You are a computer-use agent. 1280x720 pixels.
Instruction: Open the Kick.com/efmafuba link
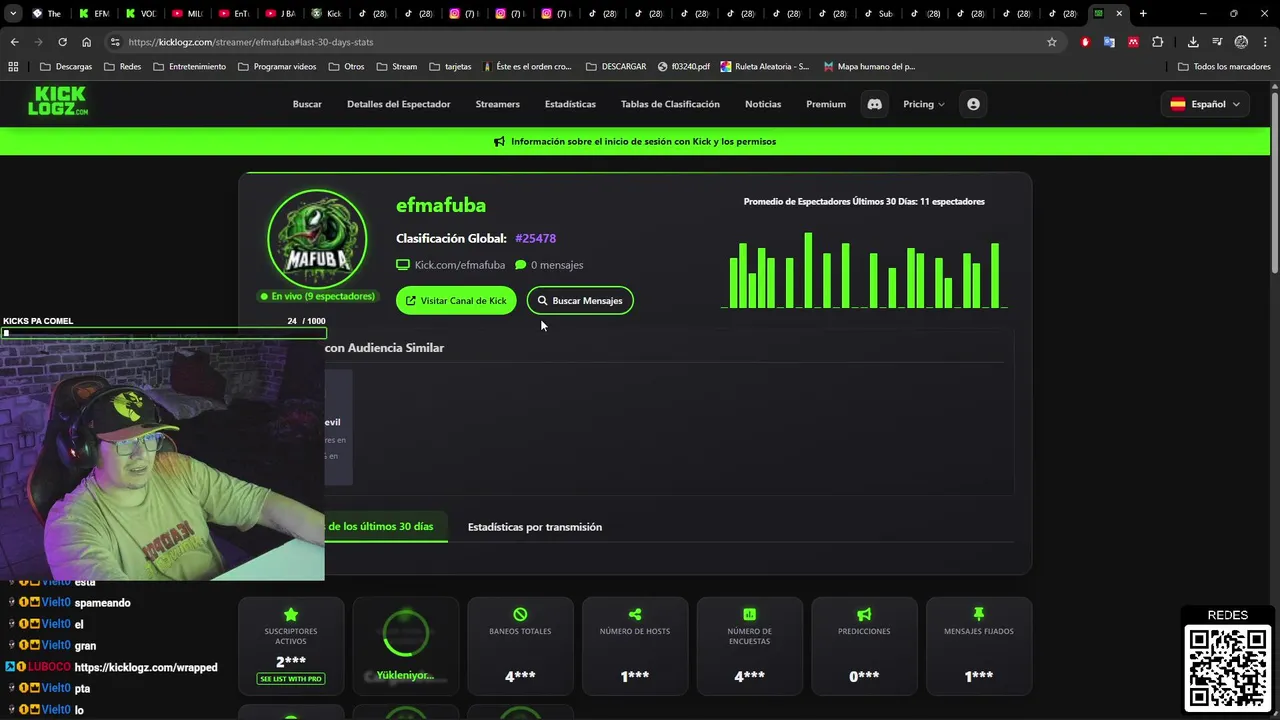tap(451, 265)
